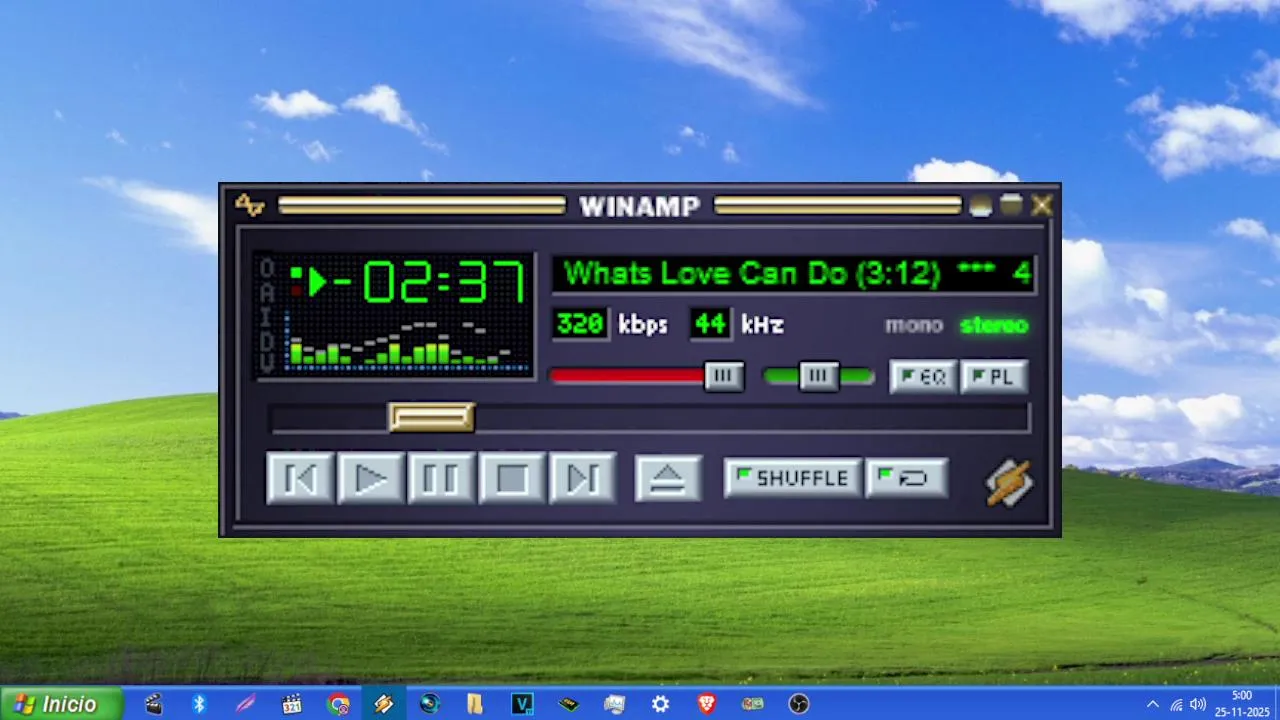1280x720 pixels.
Task: Launch Google Chrome from taskbar
Action: (338, 704)
